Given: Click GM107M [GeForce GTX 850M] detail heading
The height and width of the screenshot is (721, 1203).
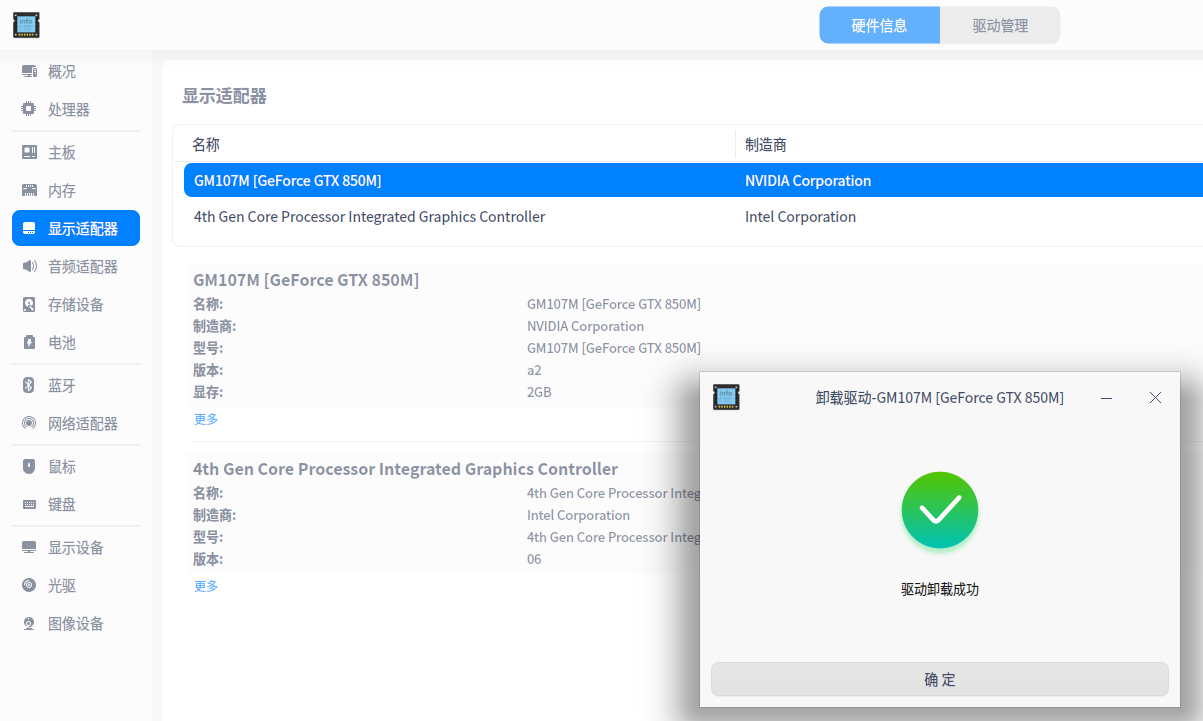Looking at the screenshot, I should point(306,280).
